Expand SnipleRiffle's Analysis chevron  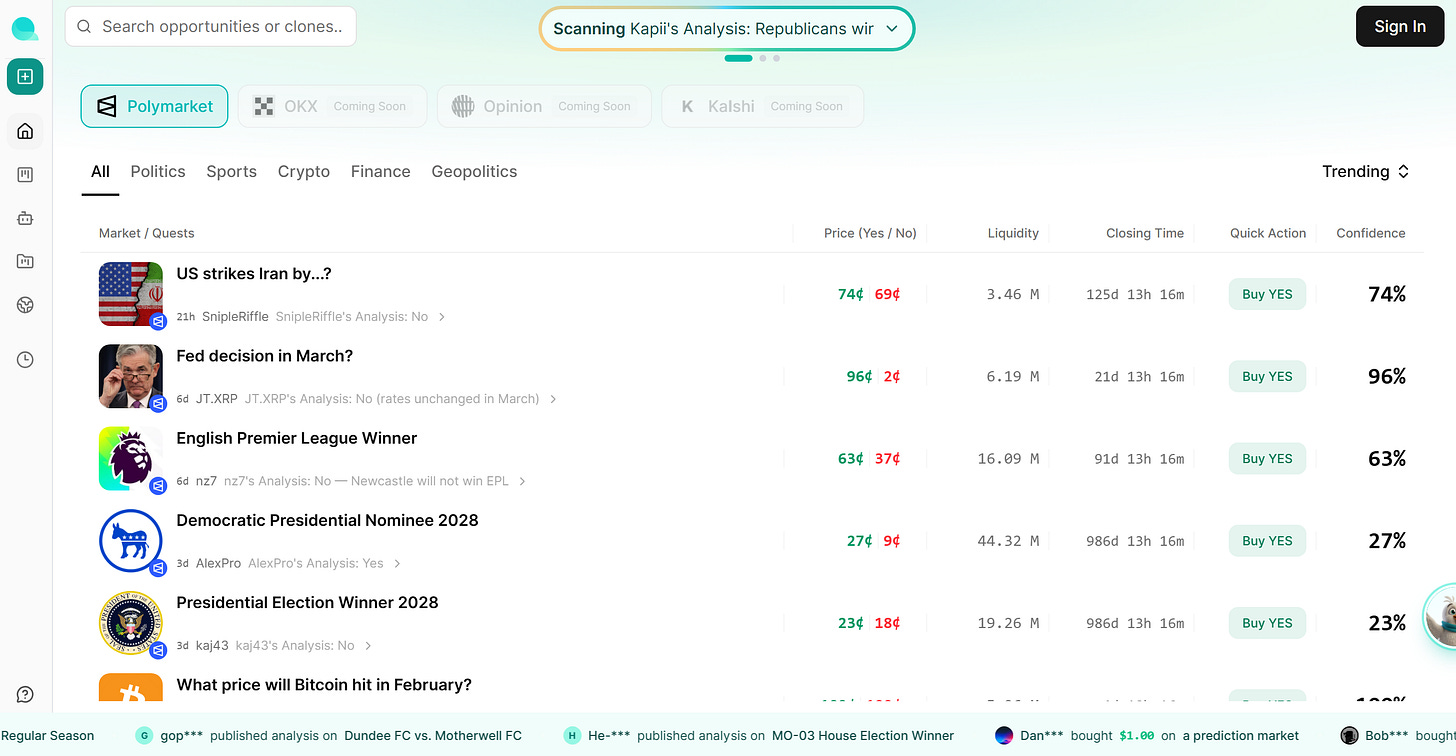coord(442,317)
